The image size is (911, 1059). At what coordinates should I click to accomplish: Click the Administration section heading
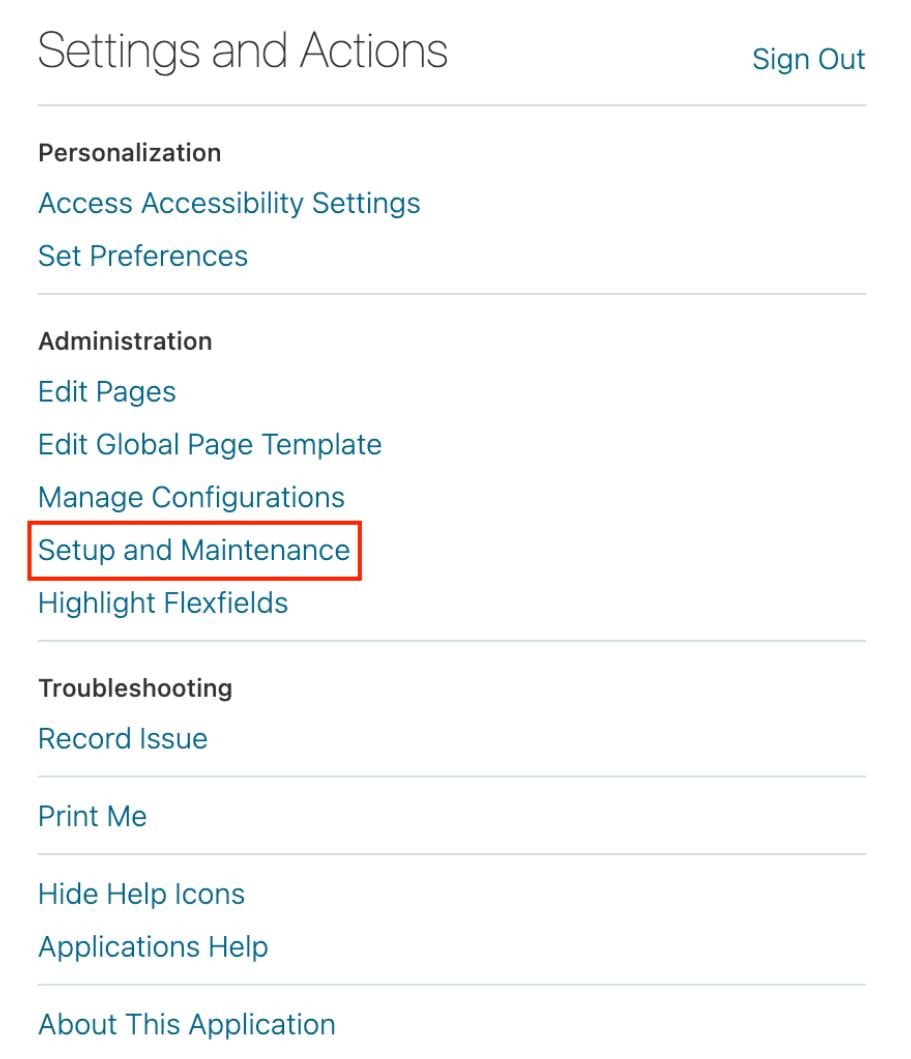point(125,341)
